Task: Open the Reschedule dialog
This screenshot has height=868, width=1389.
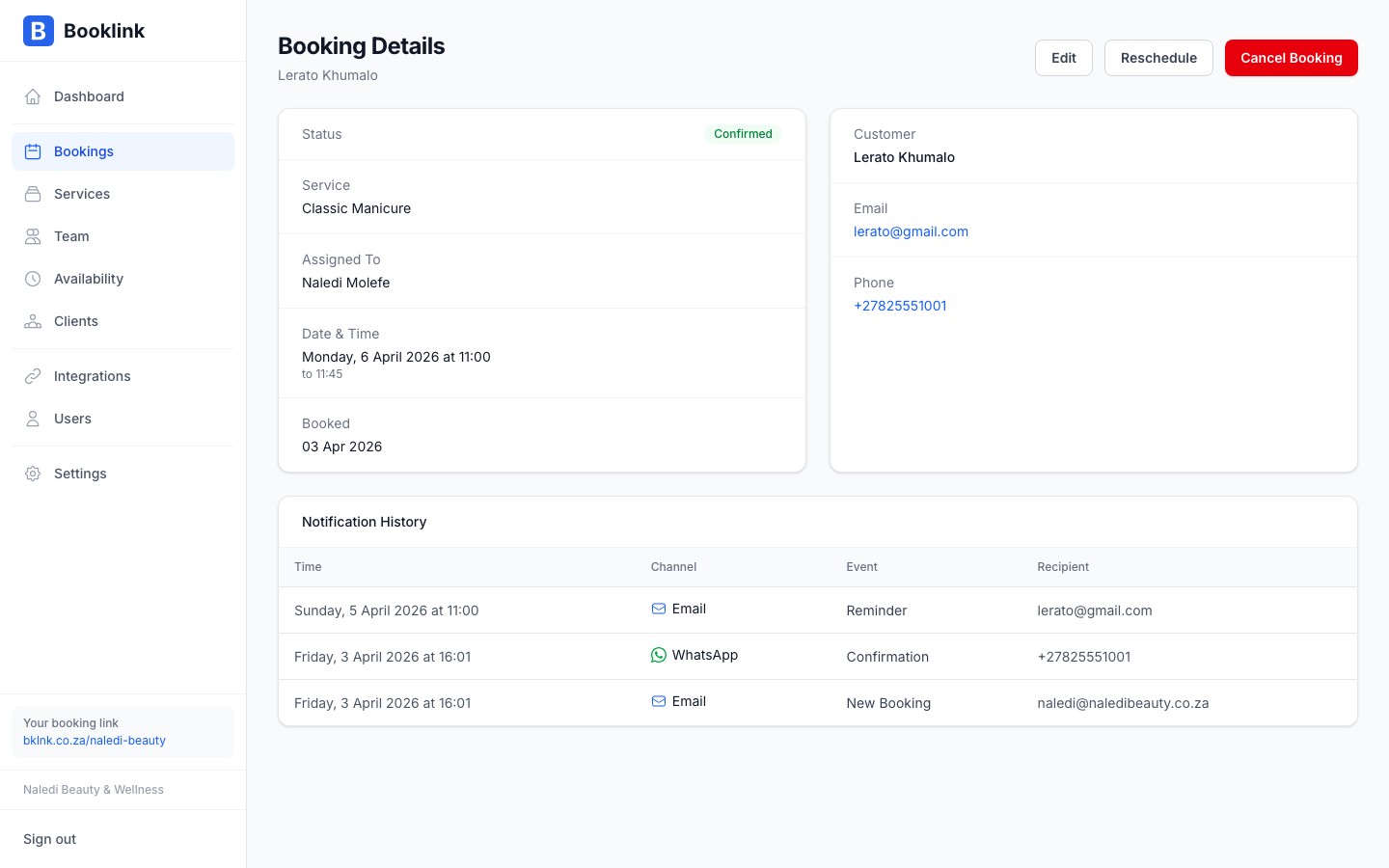Action: (x=1158, y=58)
